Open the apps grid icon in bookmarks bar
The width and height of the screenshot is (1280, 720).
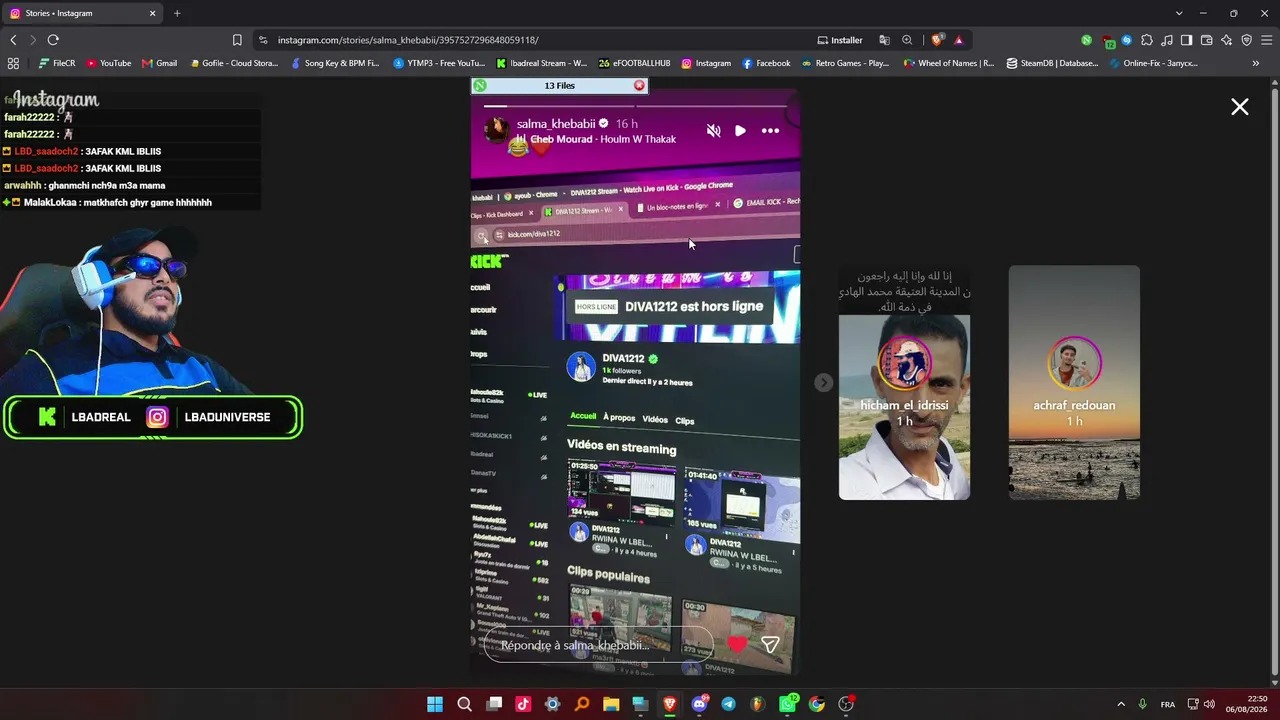pos(13,63)
